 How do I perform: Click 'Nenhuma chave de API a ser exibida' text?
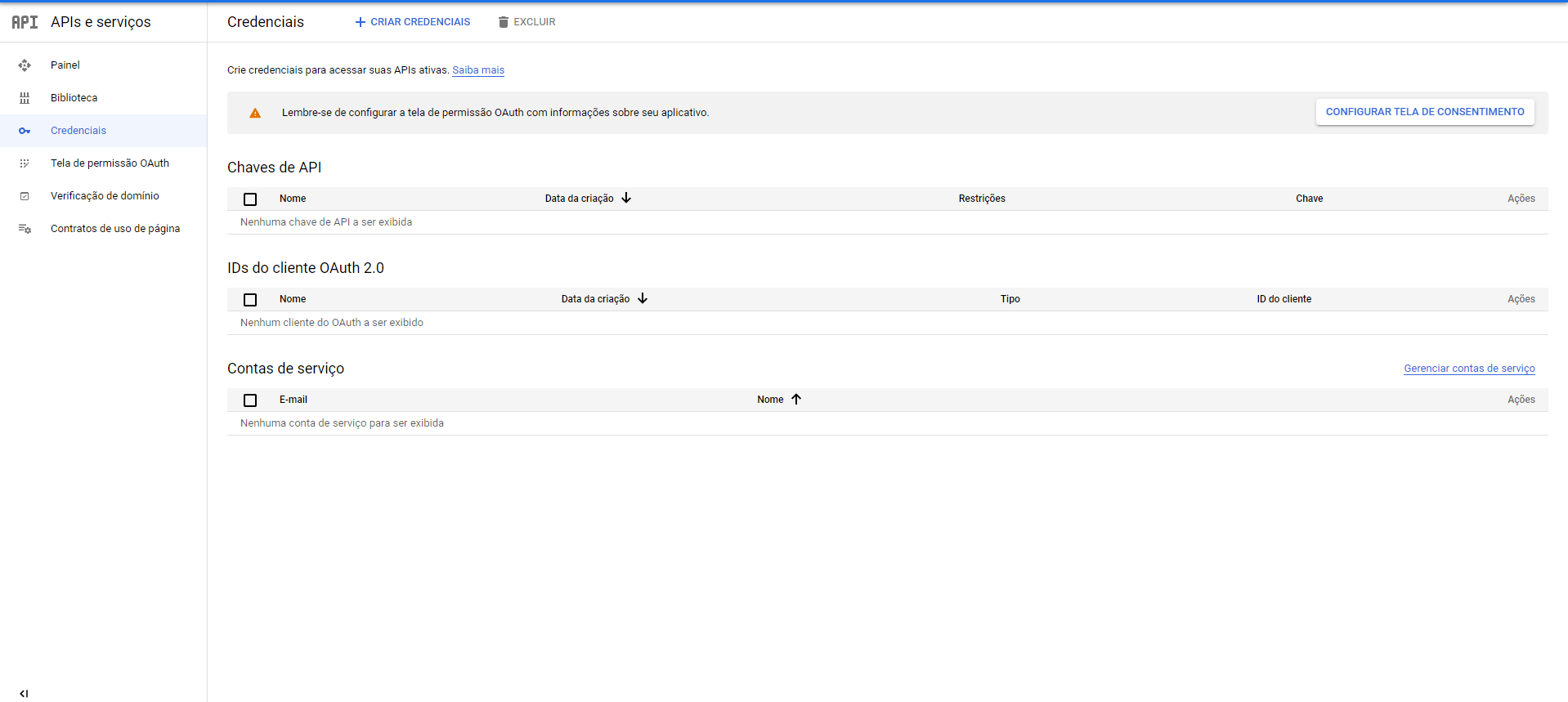click(326, 222)
